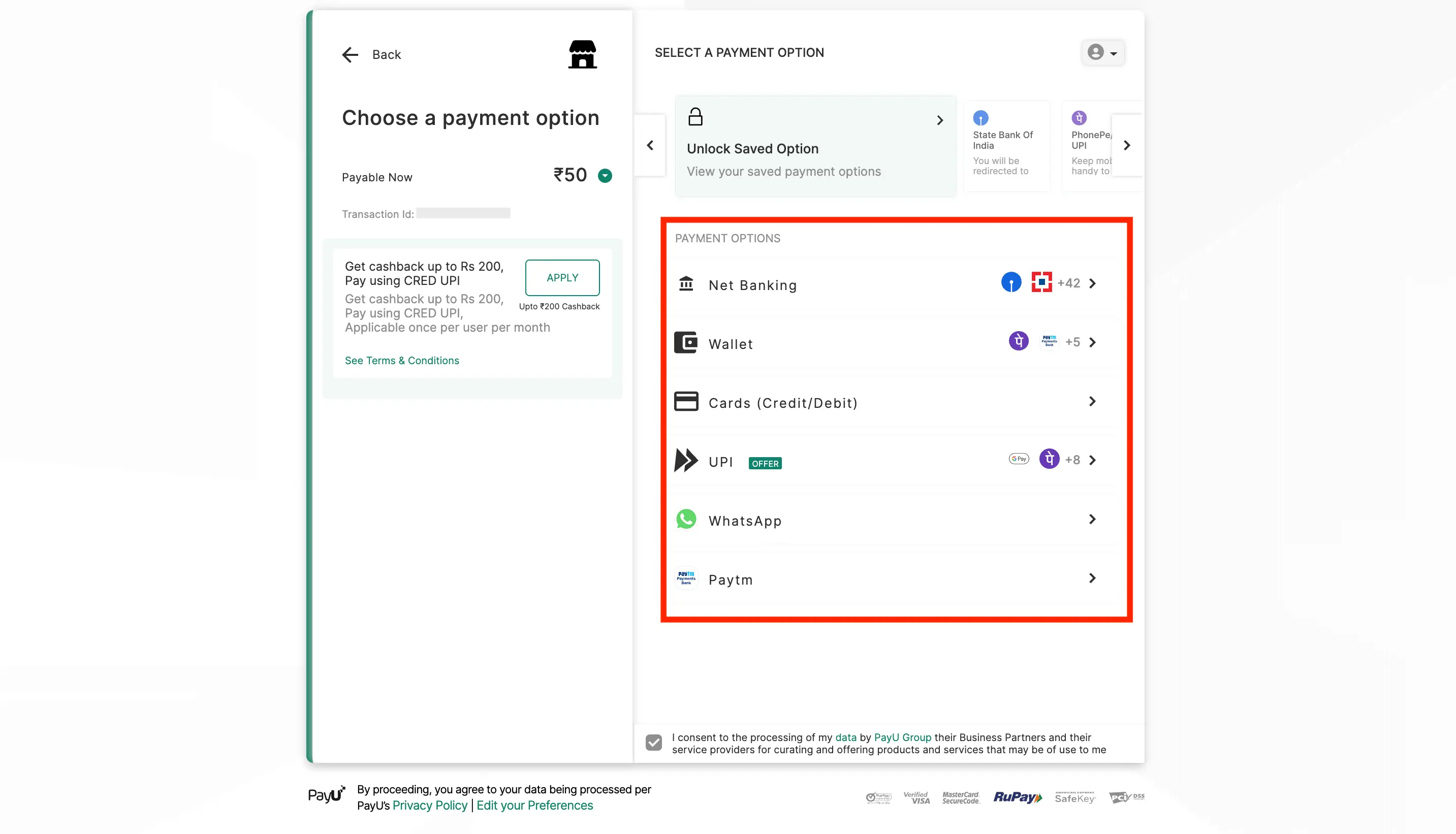Expand UPI row chevron
Image resolution: width=1456 pixels, height=834 pixels.
pos(1092,461)
